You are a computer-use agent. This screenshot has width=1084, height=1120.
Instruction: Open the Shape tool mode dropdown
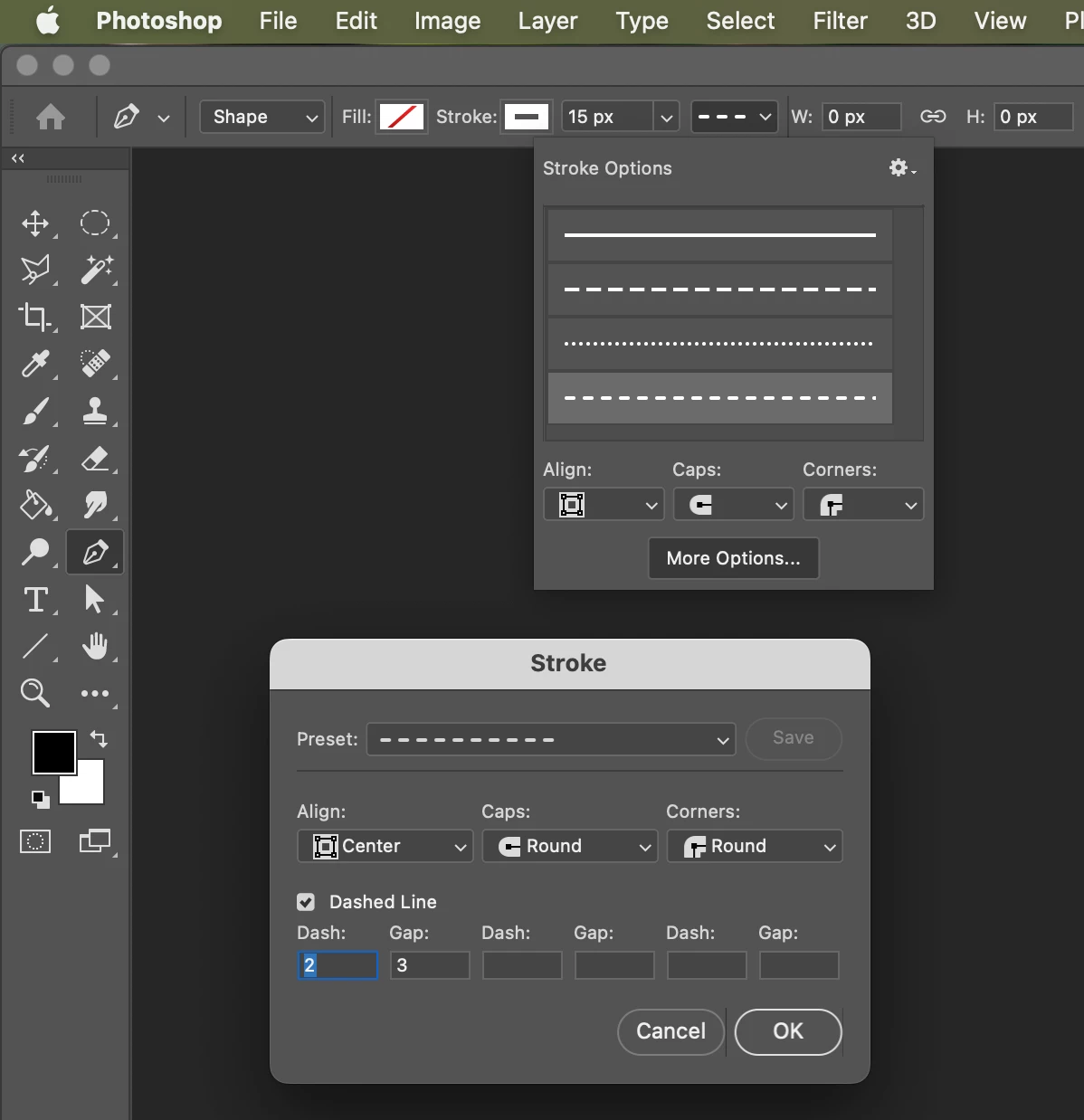(262, 117)
